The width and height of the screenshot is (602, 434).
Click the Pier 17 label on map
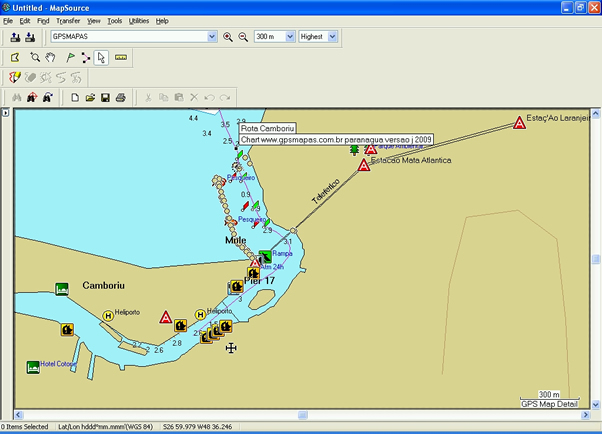pyautogui.click(x=260, y=280)
